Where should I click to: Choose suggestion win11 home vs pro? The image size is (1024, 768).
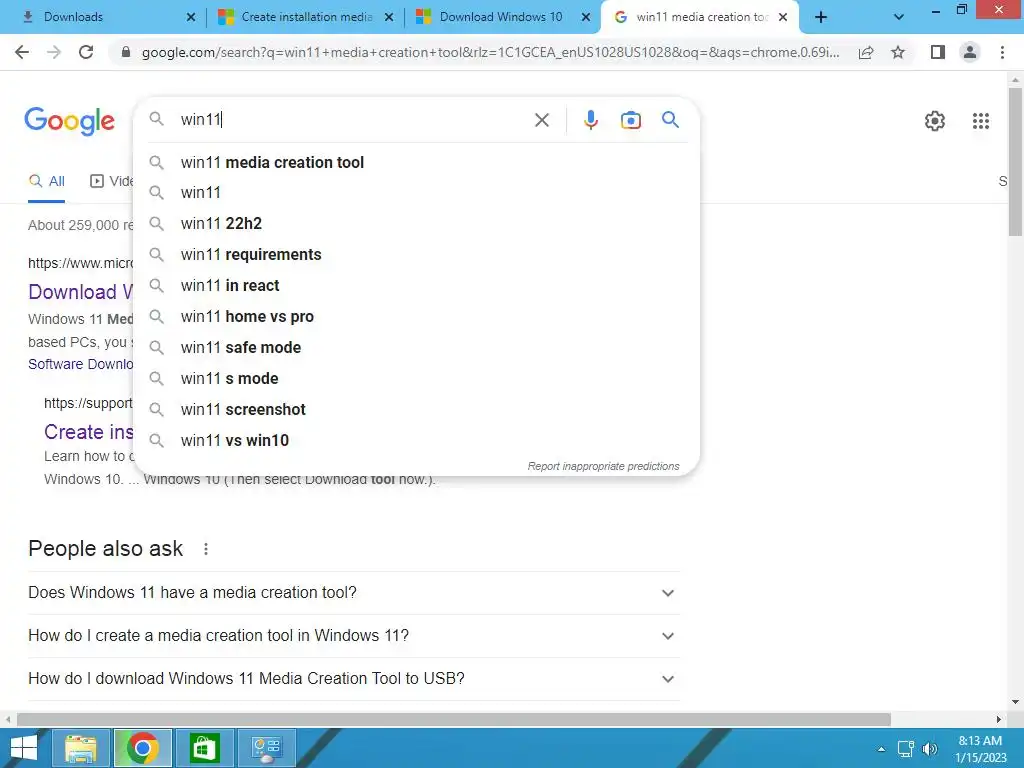416,317
